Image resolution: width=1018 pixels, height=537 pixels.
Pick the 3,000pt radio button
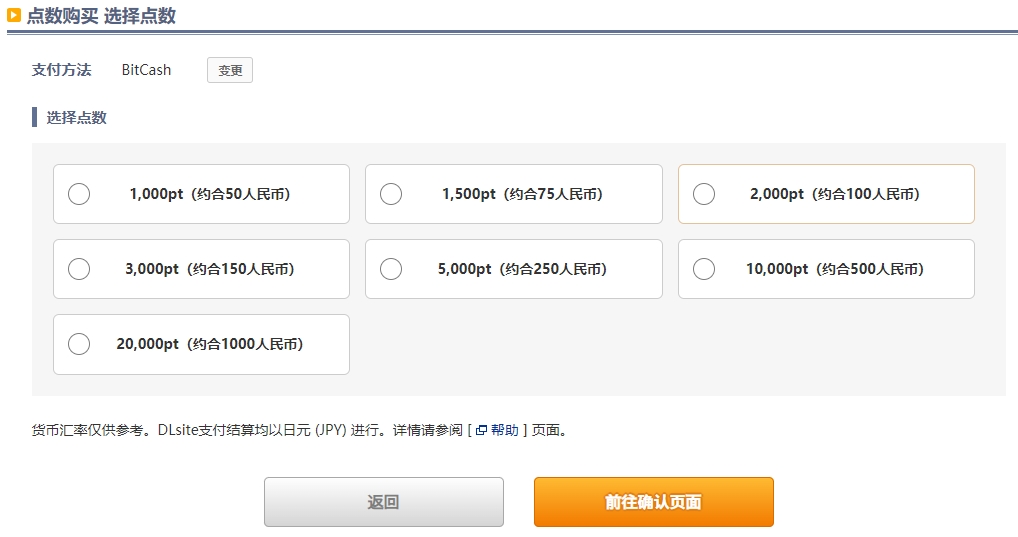click(79, 269)
